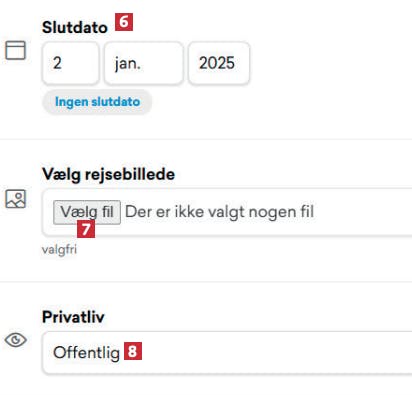Screen dimensions: 412x395
Task: Click the eye icon beside Privatliv
Action: point(15,340)
